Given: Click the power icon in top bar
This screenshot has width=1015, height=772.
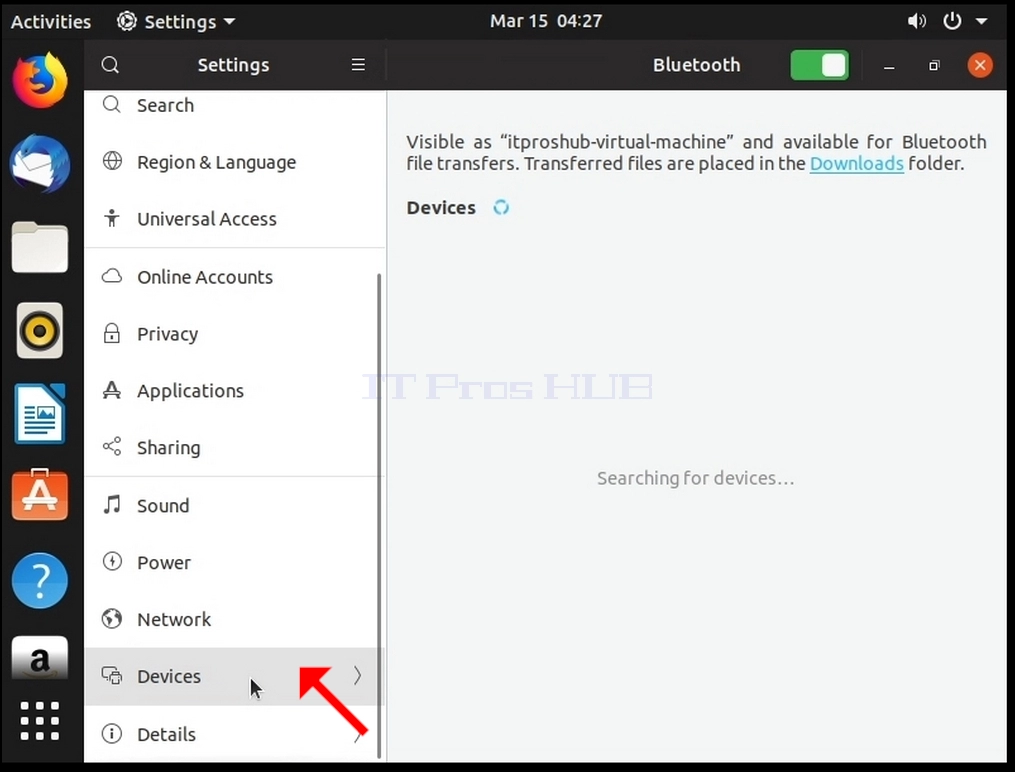Looking at the screenshot, I should (x=952, y=21).
